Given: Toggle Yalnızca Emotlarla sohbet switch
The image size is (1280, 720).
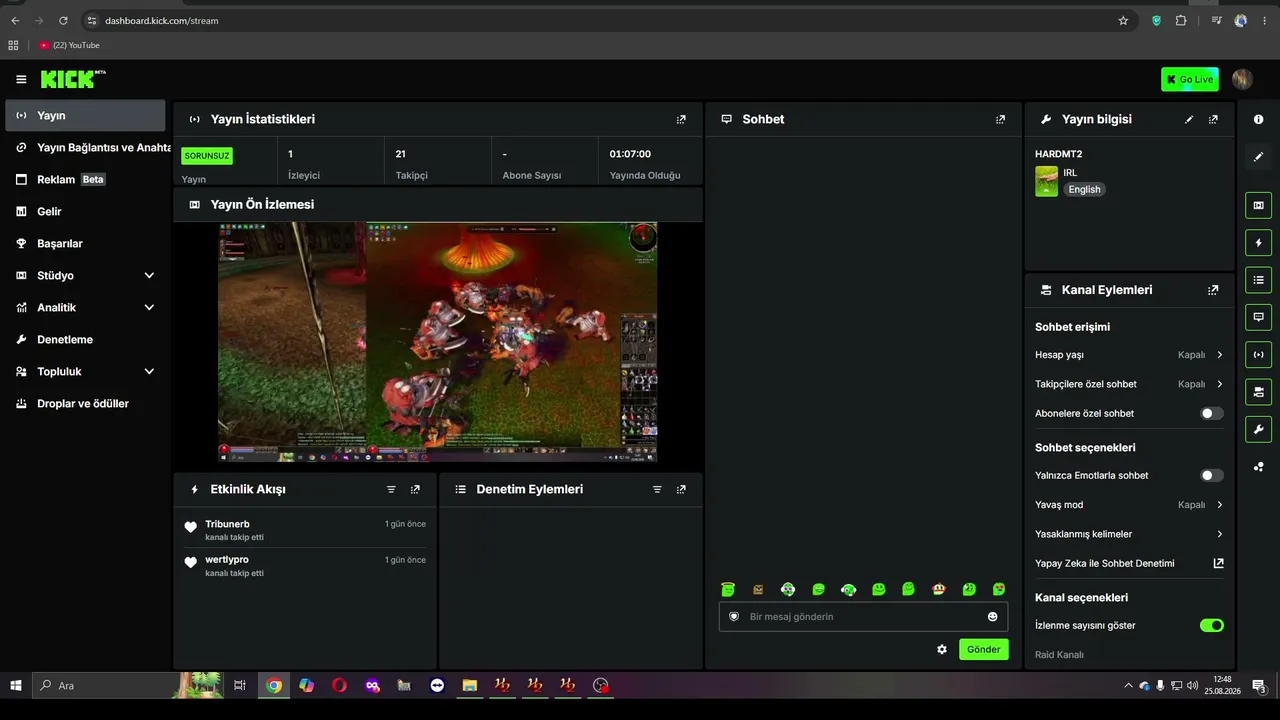Looking at the screenshot, I should (1212, 476).
